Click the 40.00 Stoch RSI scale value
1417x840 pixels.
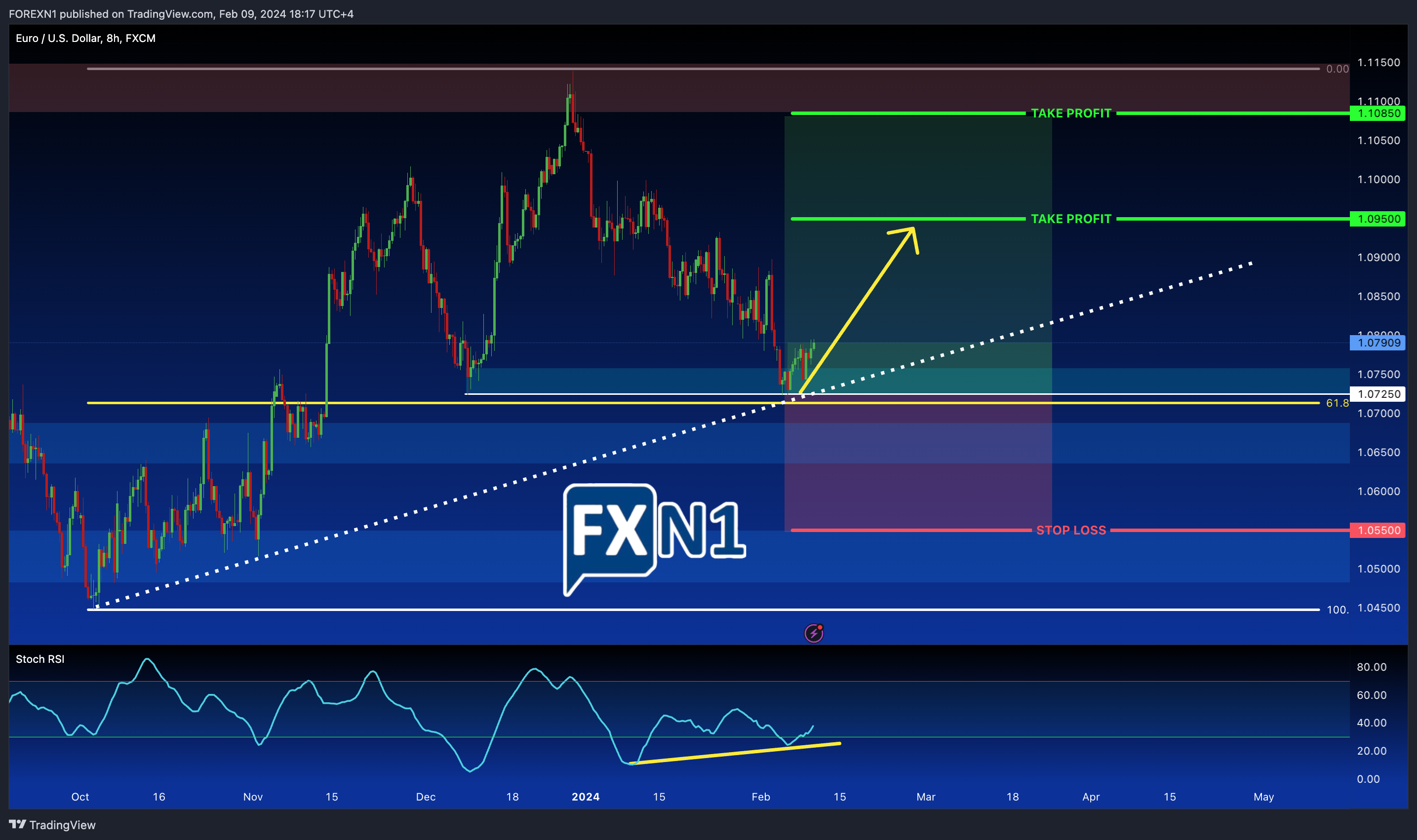(1372, 722)
